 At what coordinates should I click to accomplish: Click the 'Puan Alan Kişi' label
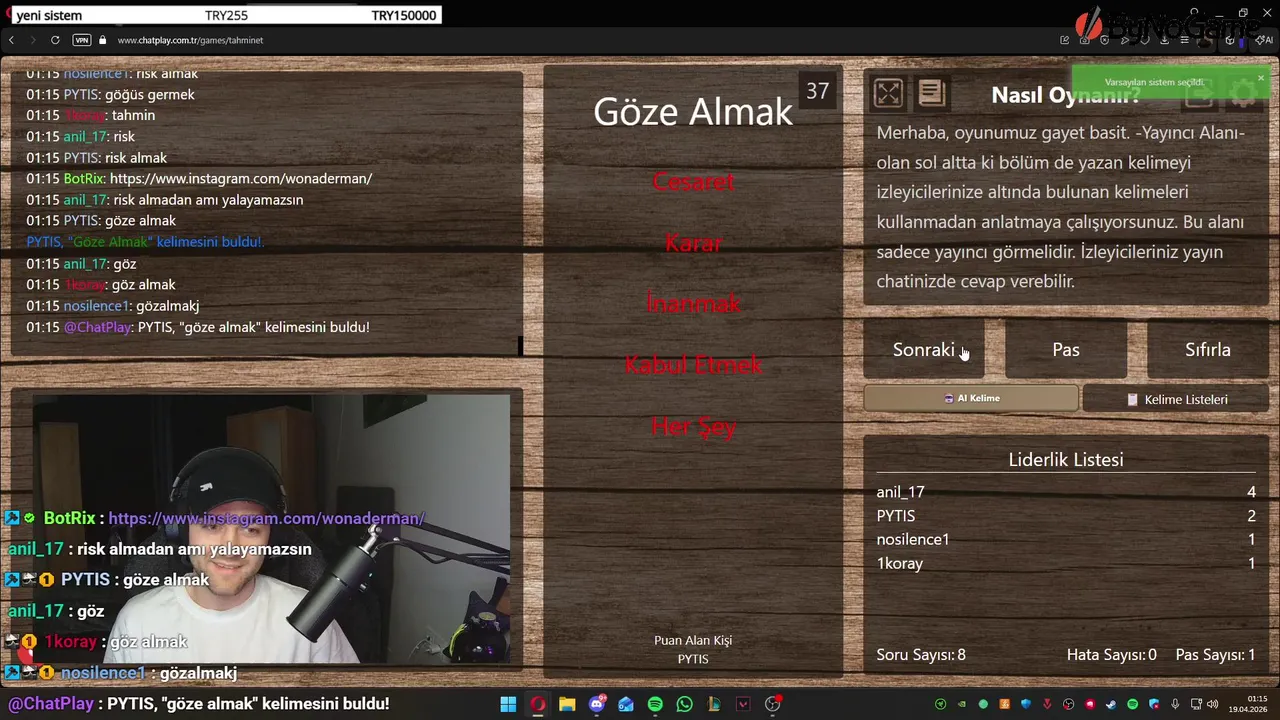pos(693,640)
